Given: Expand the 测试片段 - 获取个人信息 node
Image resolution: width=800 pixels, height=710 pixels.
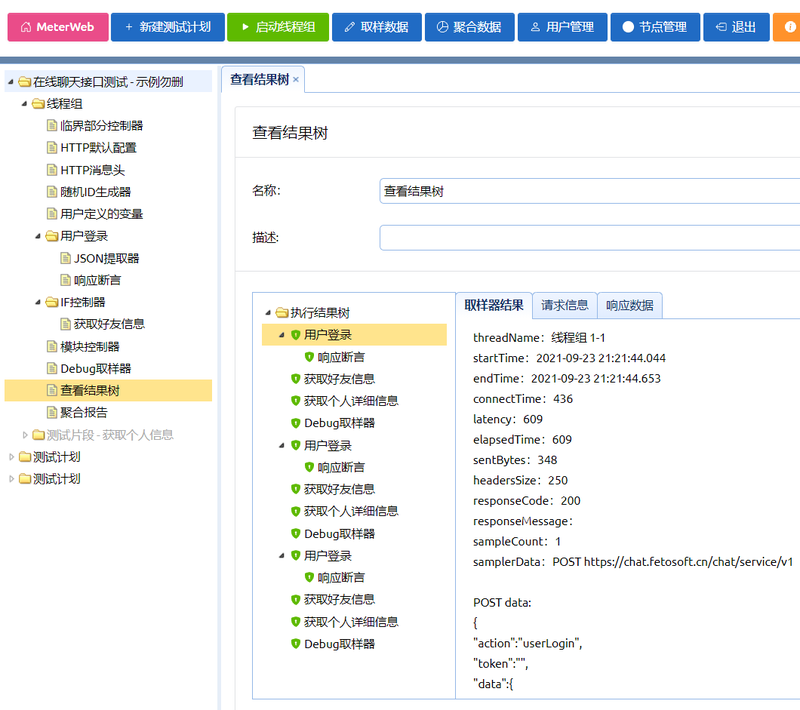Looking at the screenshot, I should 24,435.
